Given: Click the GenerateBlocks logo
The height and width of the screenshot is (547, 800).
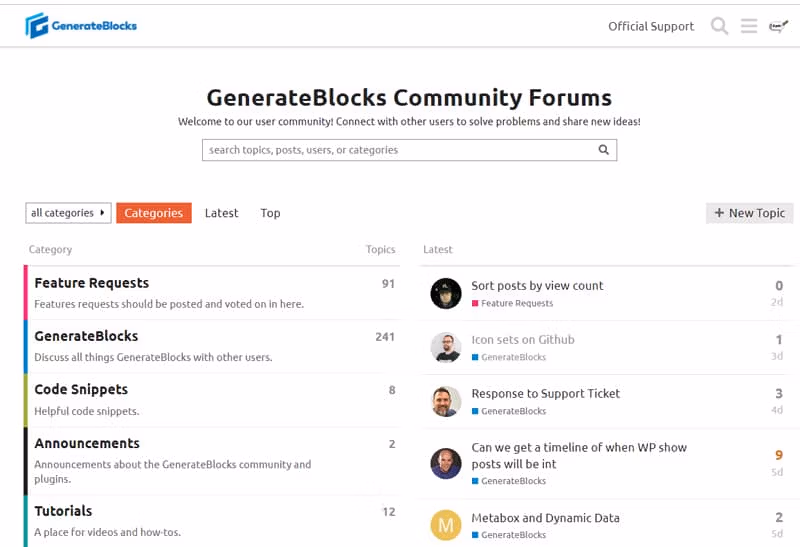Looking at the screenshot, I should click(81, 26).
